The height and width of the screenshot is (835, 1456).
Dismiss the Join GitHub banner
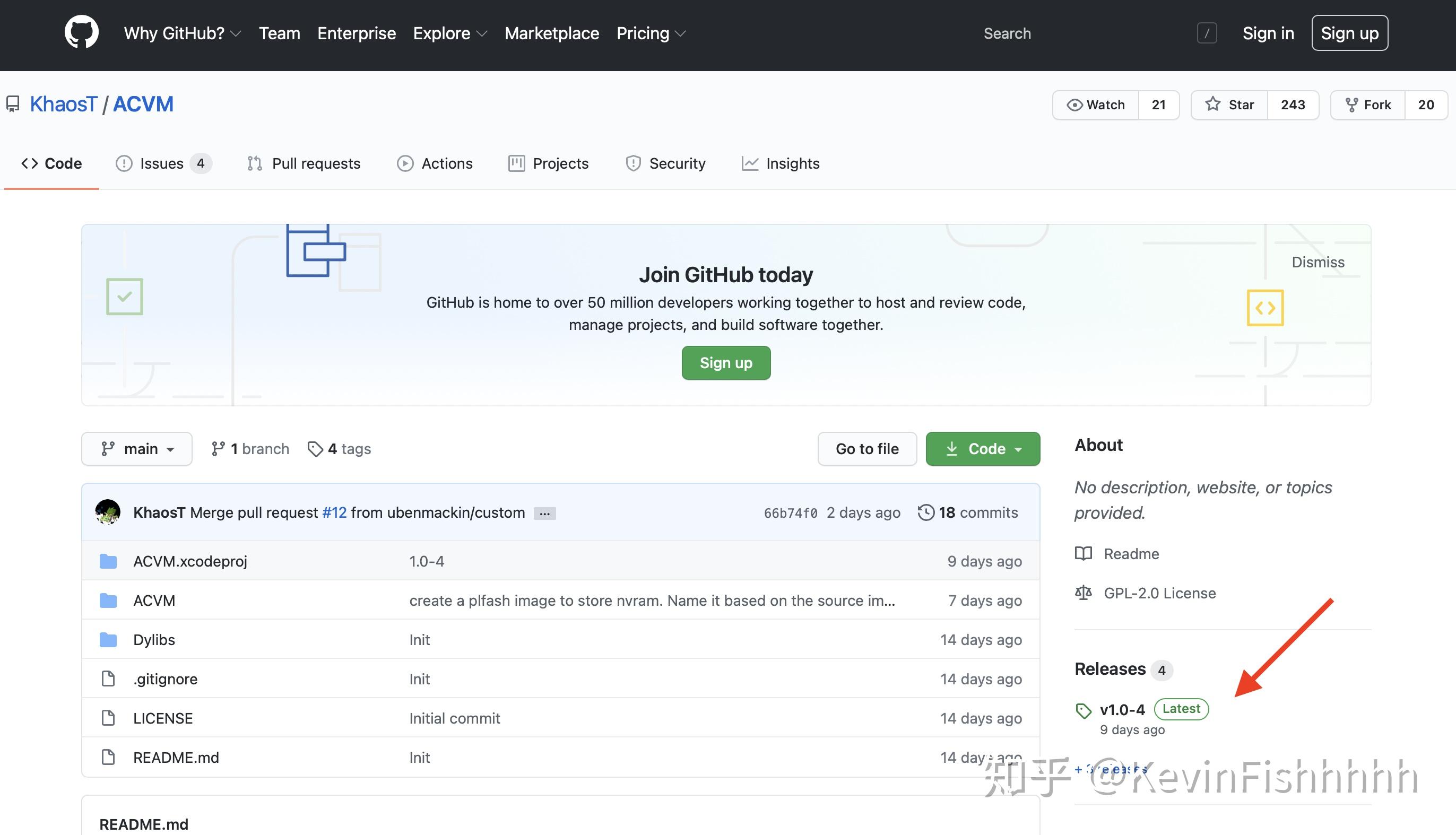click(1318, 262)
